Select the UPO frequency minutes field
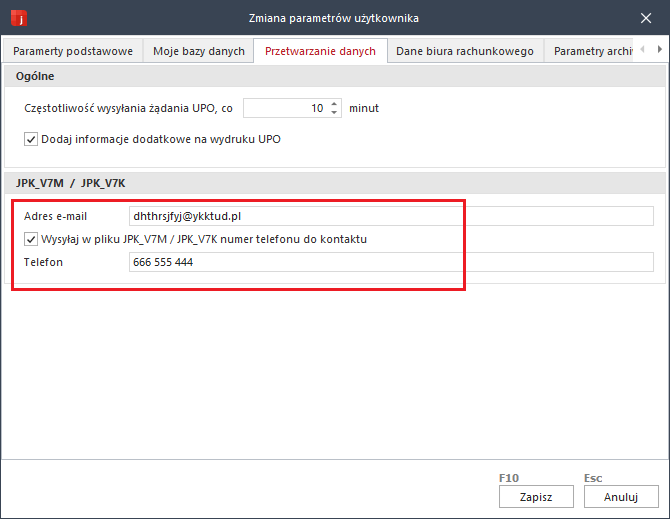 coord(284,108)
